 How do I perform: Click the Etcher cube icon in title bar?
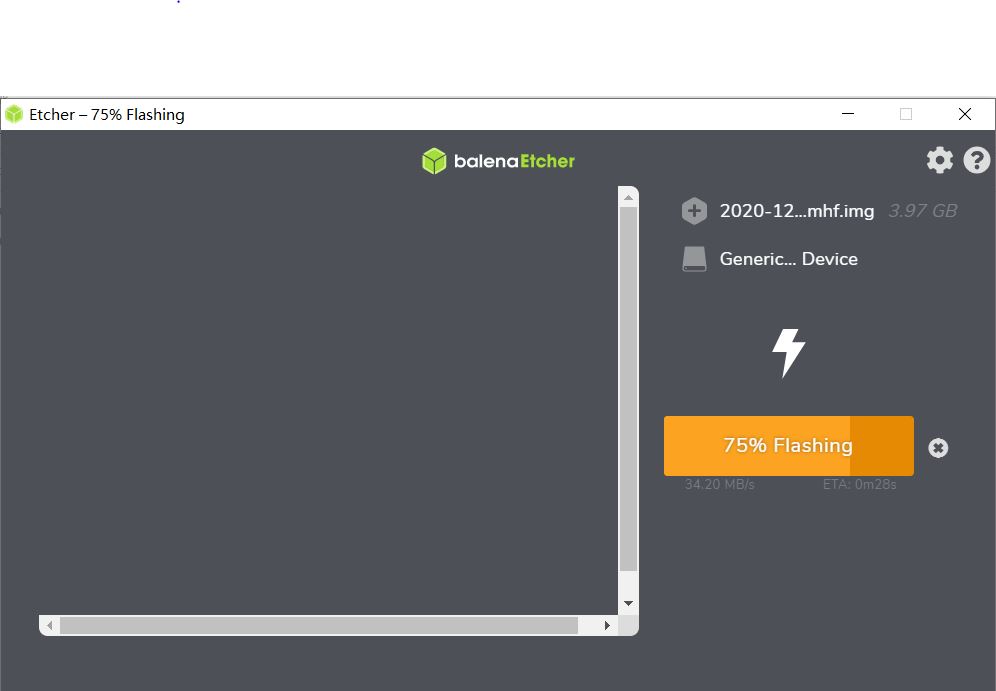coord(13,114)
